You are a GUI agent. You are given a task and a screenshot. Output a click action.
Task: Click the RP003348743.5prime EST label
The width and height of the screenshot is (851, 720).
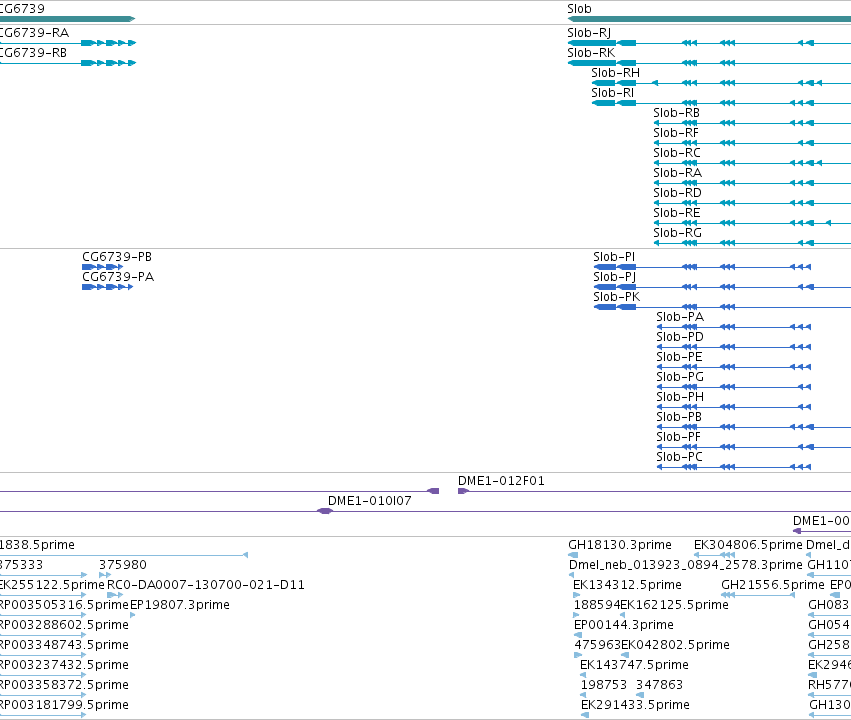click(x=64, y=645)
